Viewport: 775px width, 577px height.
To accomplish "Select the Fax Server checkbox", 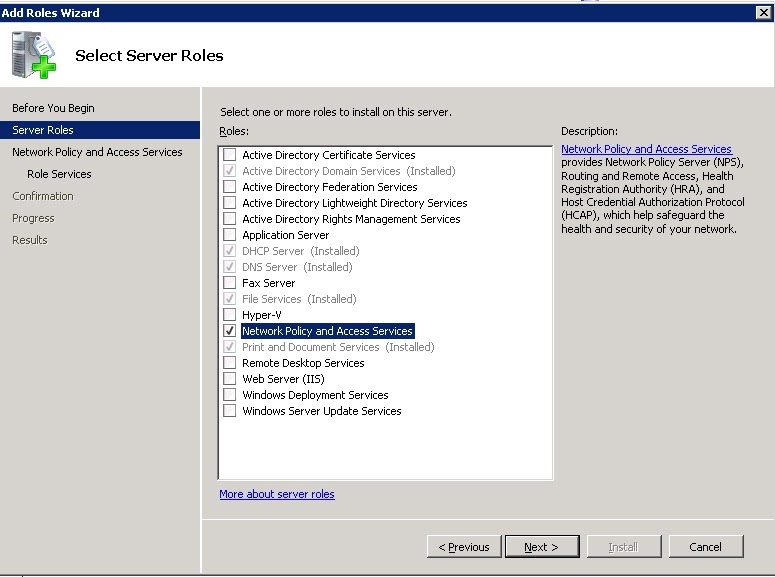I will coord(229,283).
